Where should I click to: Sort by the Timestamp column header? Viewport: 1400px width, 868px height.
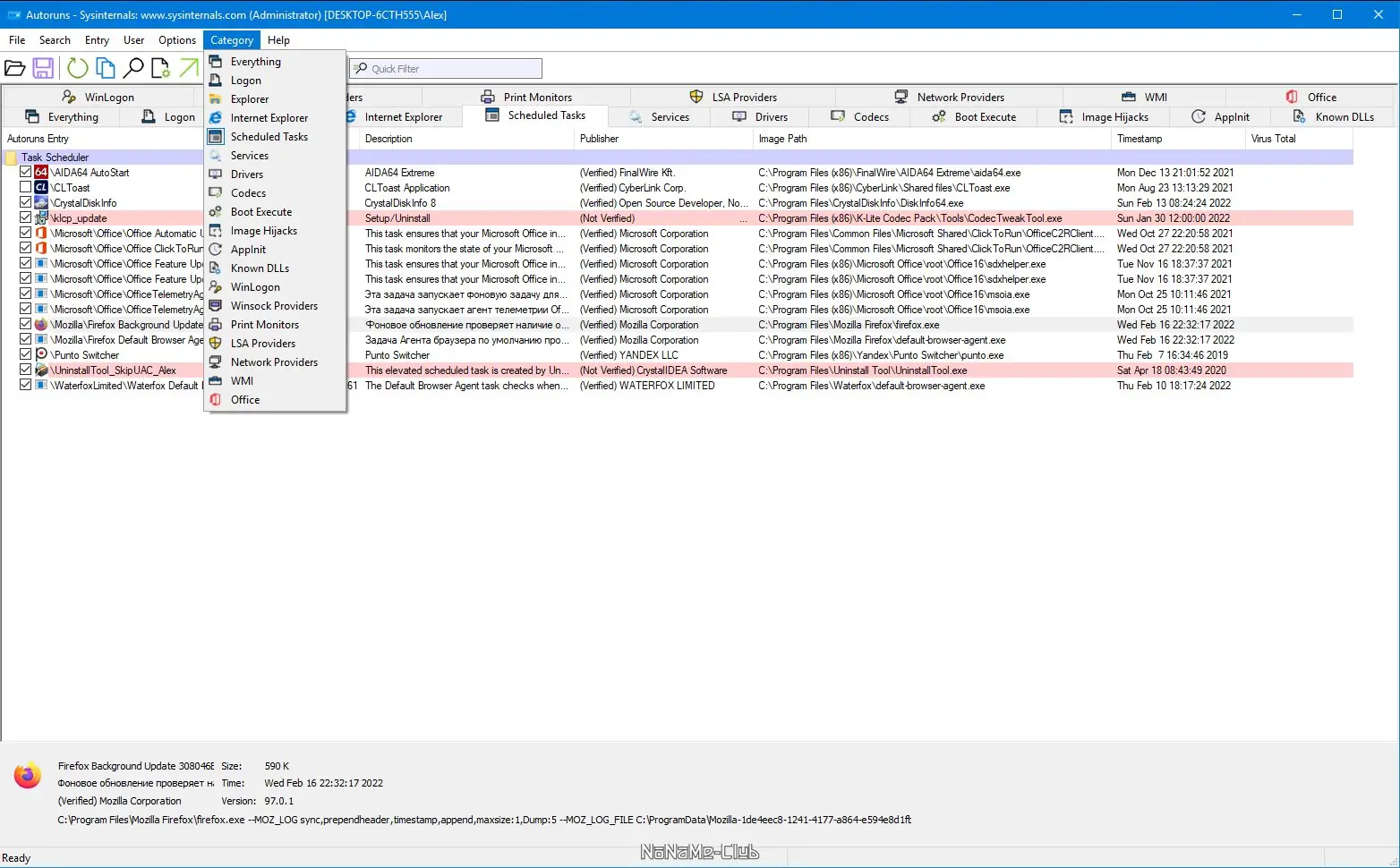tap(1178, 139)
